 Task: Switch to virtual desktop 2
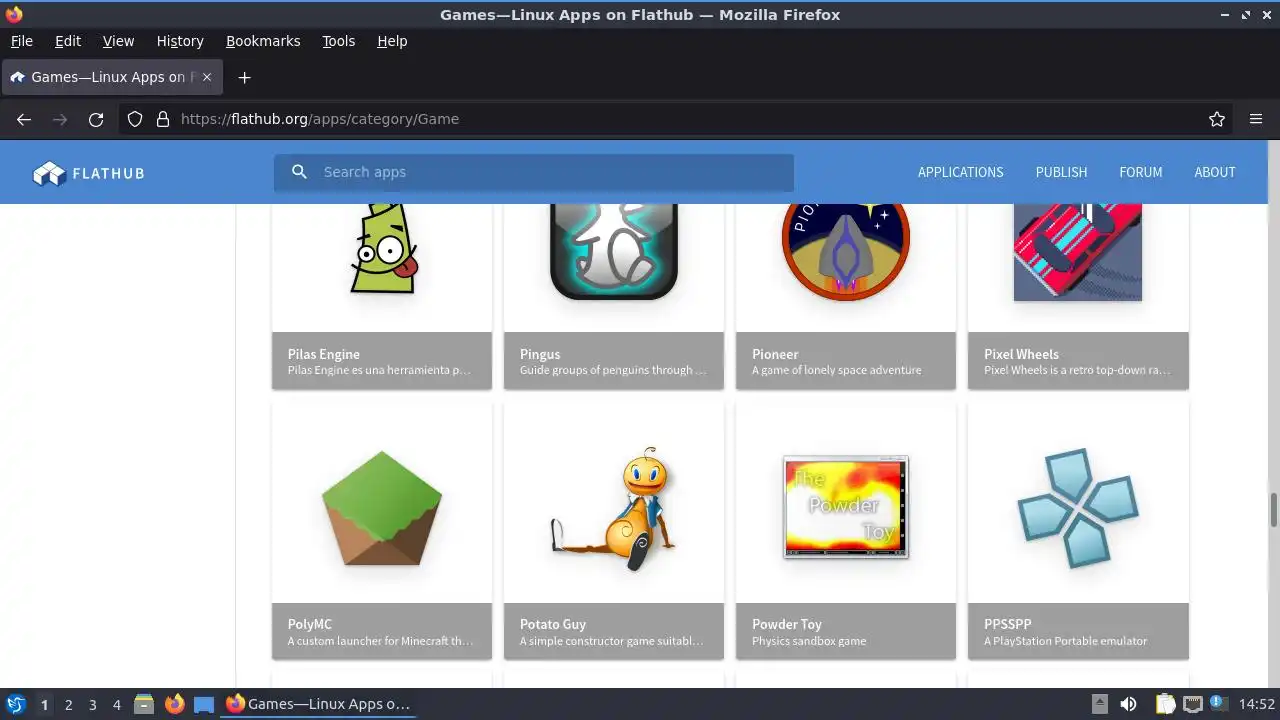68,704
